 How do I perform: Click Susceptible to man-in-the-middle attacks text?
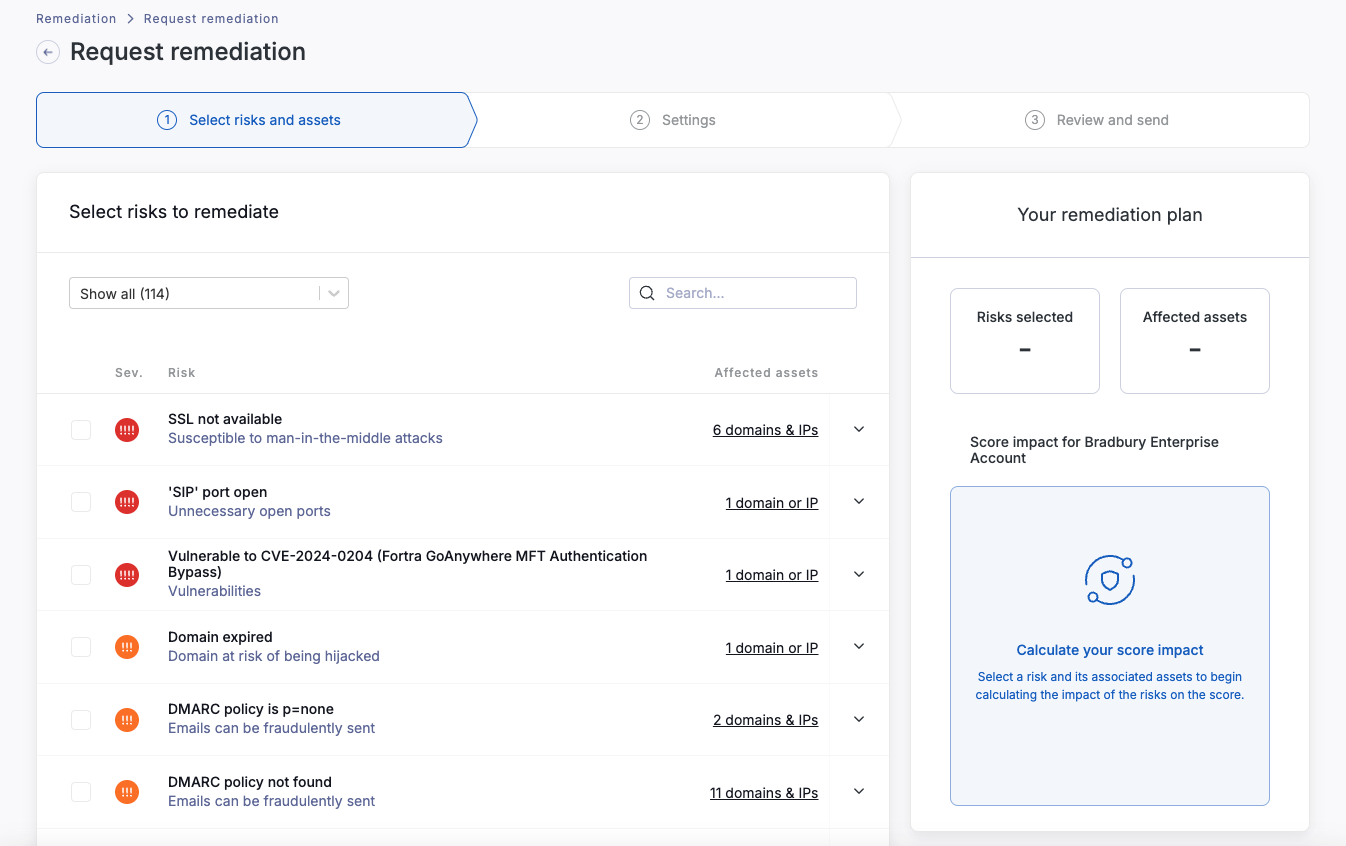pyautogui.click(x=305, y=438)
